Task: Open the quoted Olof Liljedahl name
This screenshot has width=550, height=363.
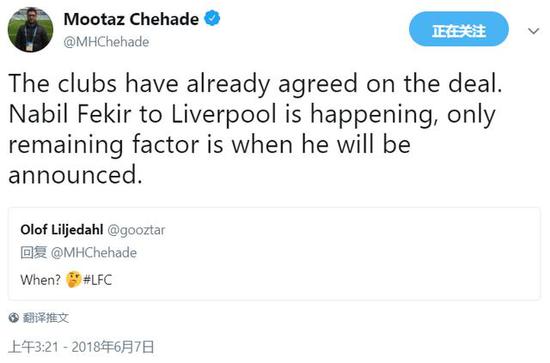Action: pos(62,230)
